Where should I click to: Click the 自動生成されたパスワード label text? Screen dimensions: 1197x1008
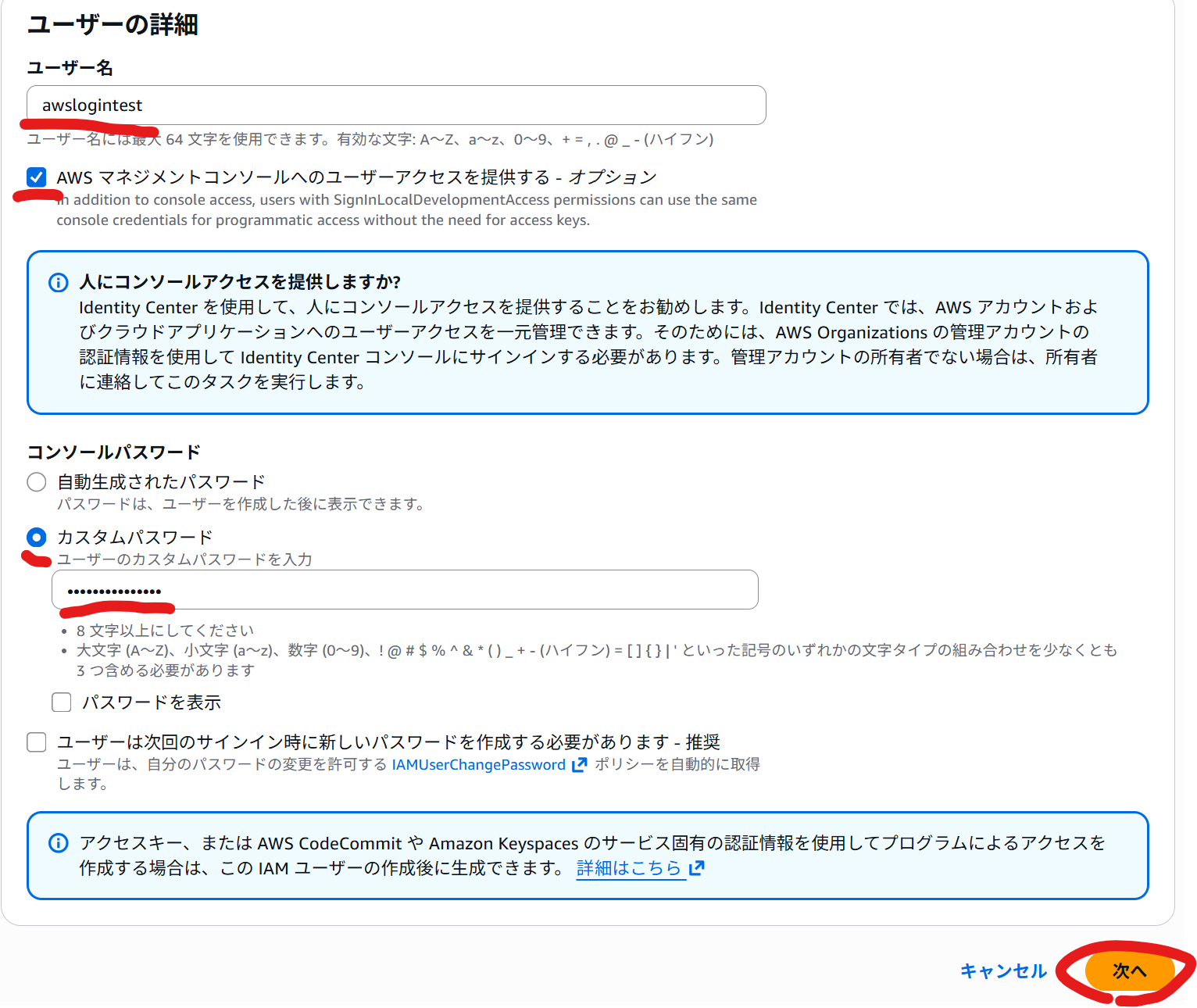point(161,482)
